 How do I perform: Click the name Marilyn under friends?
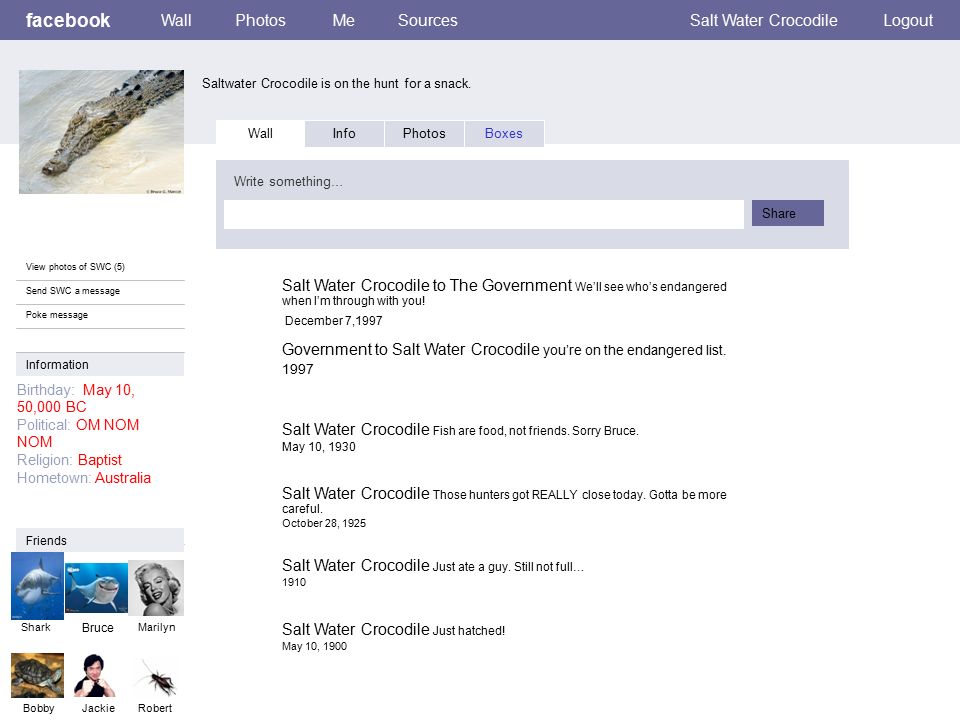point(156,627)
